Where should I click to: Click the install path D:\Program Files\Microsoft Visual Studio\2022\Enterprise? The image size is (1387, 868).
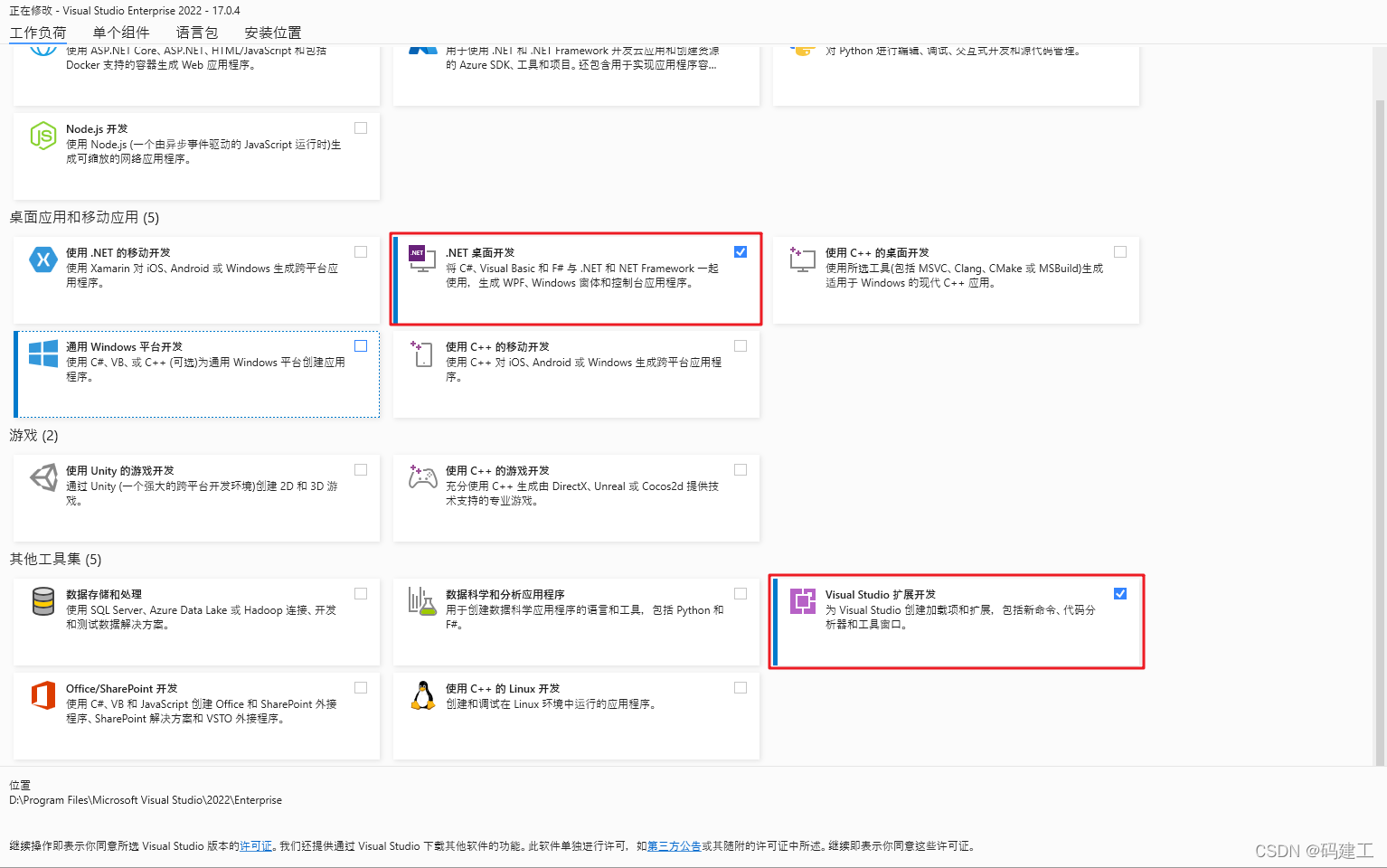[146, 800]
